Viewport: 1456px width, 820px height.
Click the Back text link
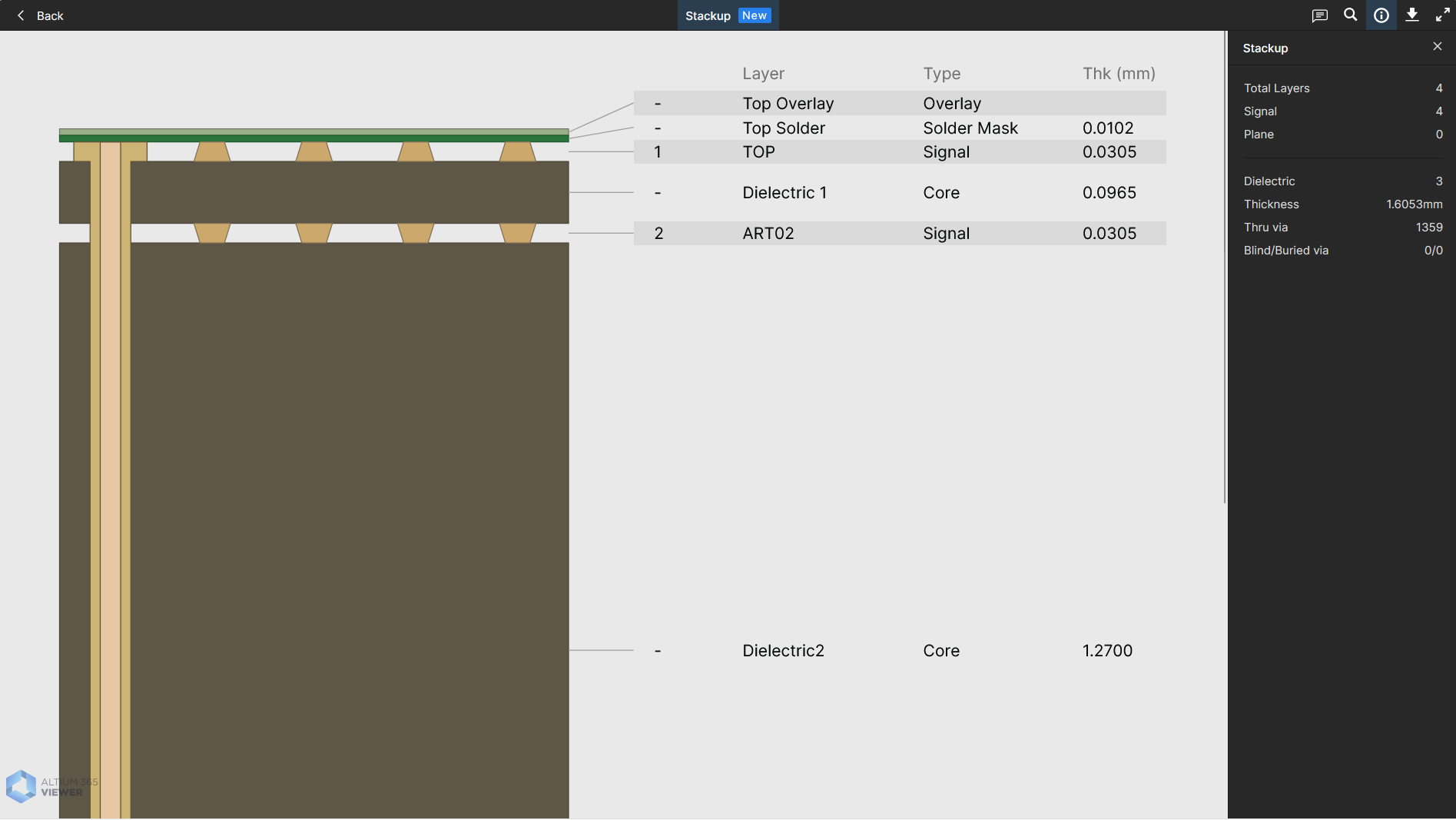tap(50, 15)
